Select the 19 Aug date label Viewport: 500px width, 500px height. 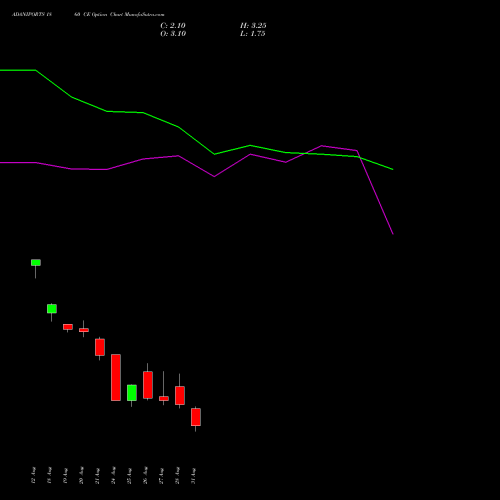[65, 476]
